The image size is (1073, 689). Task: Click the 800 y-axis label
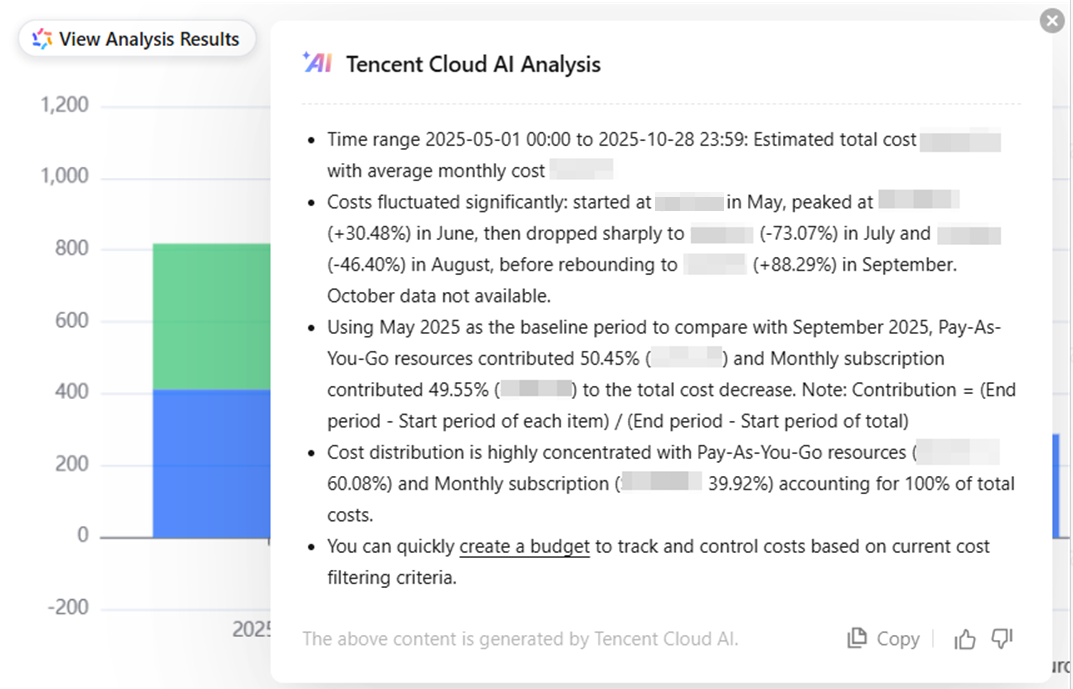(x=70, y=248)
